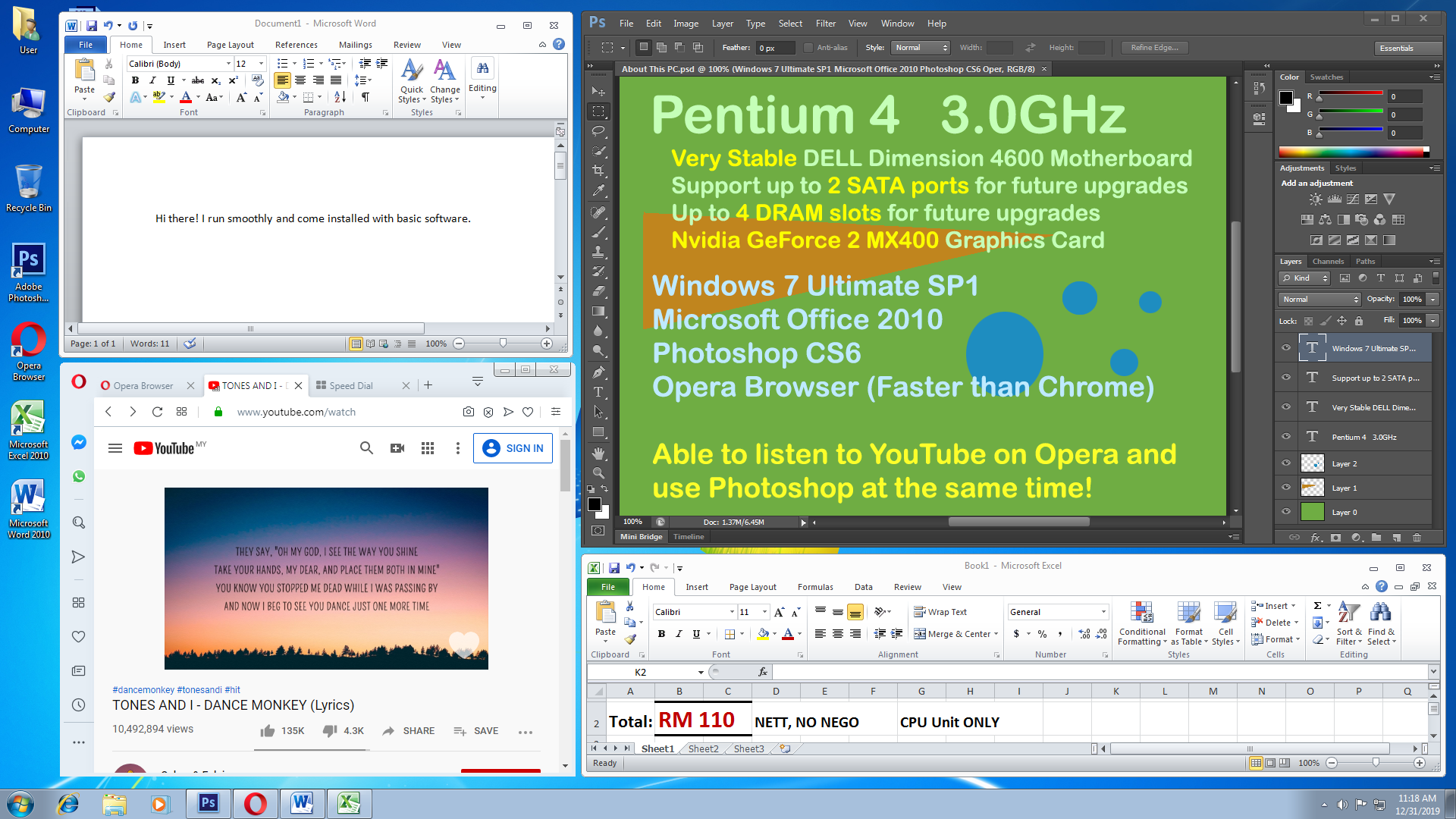Image resolution: width=1456 pixels, height=819 pixels.
Task: Click SIGN IN button on YouTube
Action: coord(513,448)
